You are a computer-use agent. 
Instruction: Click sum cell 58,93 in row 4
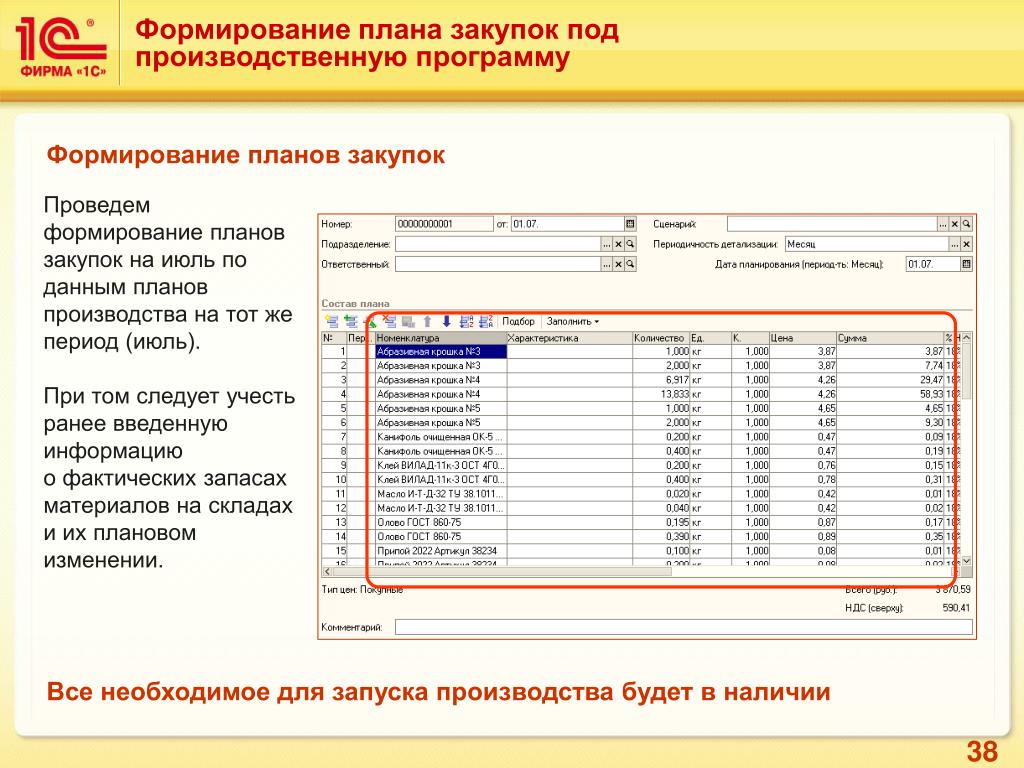tap(890, 394)
